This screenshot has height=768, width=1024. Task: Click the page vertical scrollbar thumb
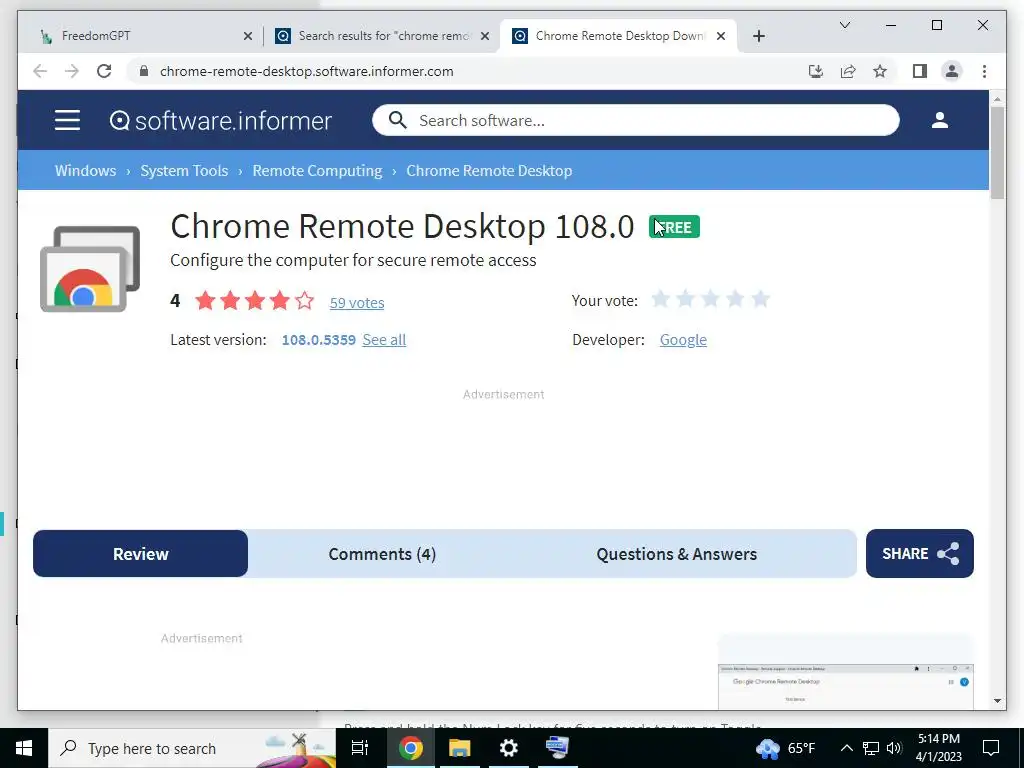tap(997, 153)
